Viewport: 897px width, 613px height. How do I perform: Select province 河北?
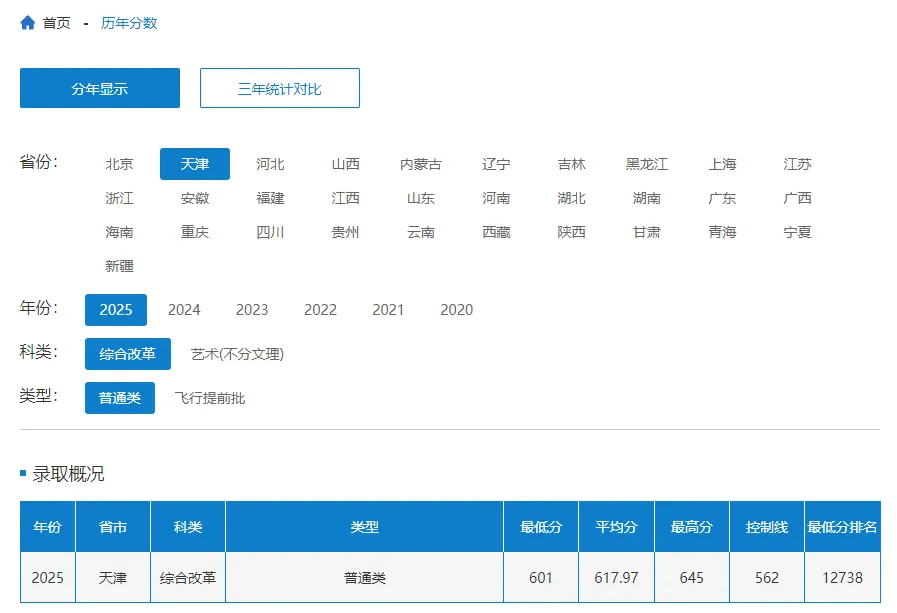[270, 164]
